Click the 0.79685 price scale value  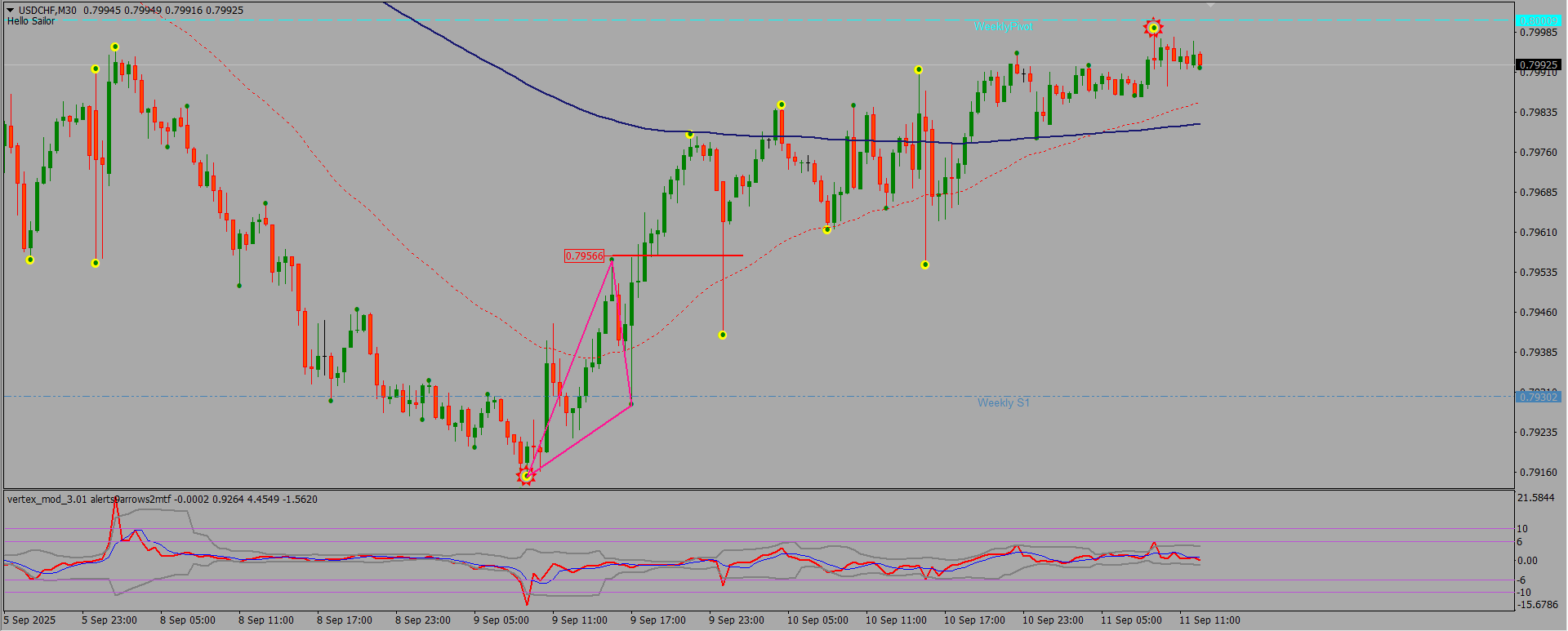point(1539,193)
